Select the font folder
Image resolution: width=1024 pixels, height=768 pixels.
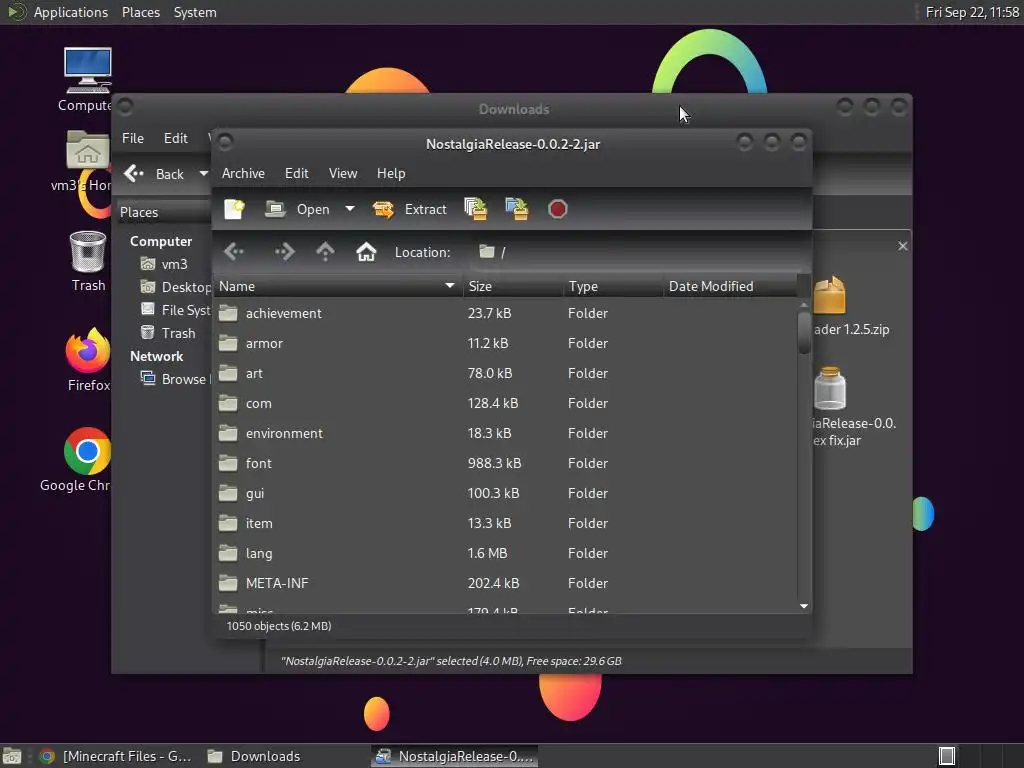click(x=505, y=464)
